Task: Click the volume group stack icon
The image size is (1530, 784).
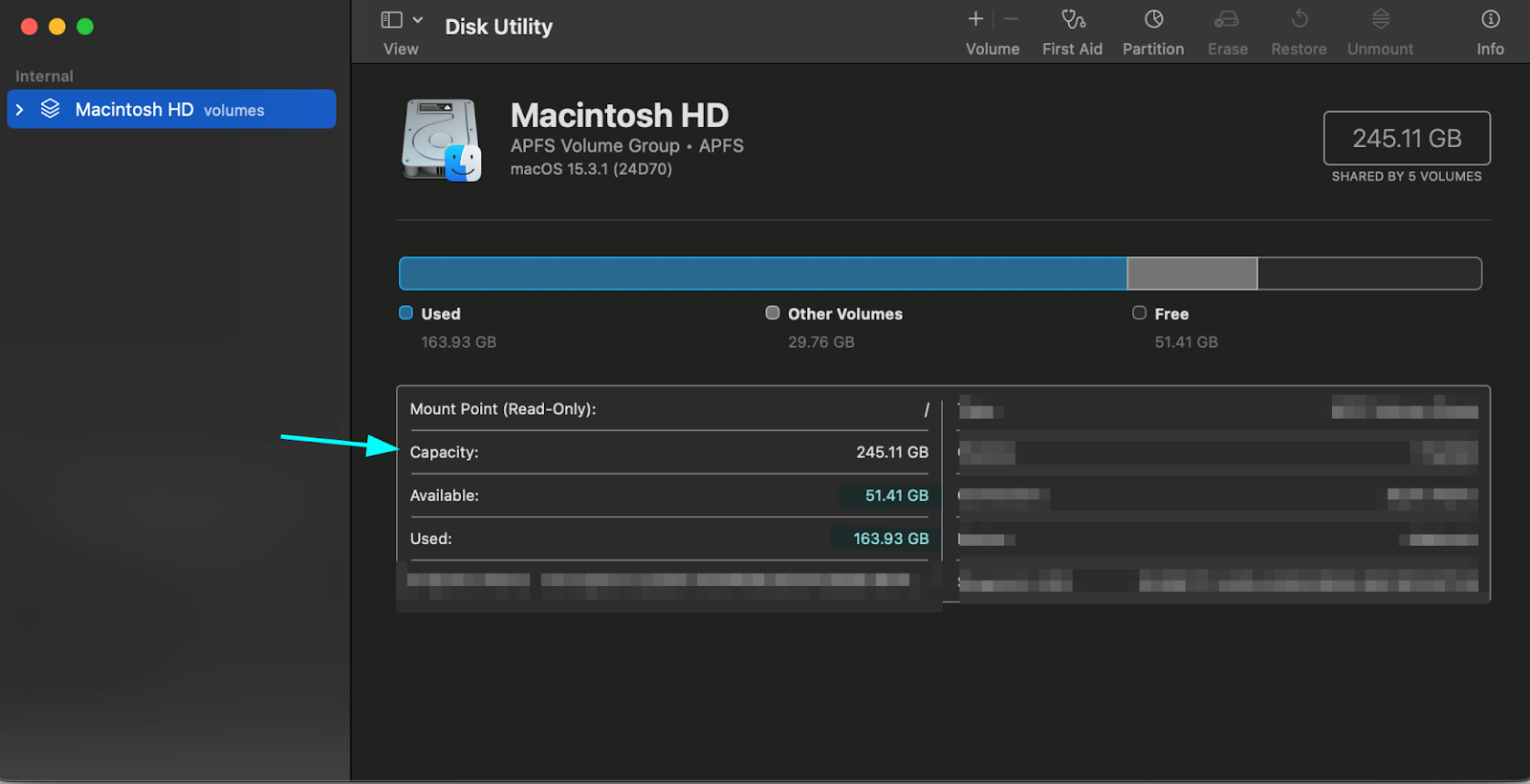Action: point(51,109)
